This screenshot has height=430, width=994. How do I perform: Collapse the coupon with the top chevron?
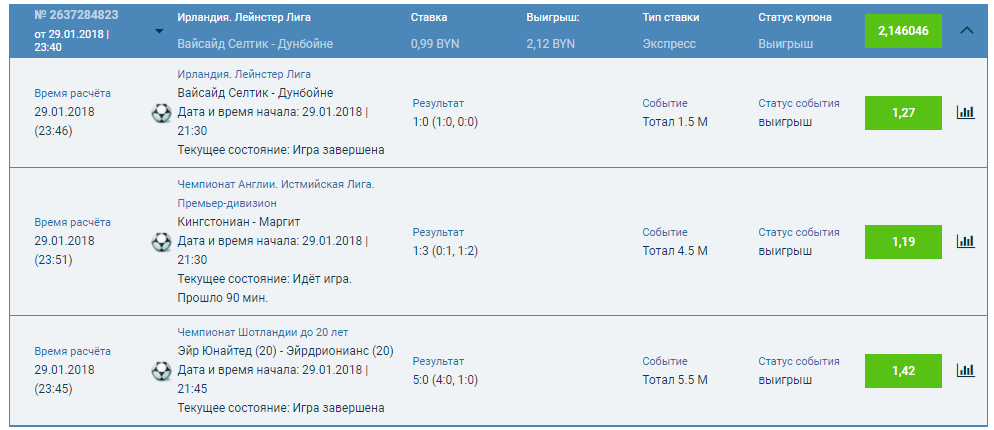[x=966, y=30]
